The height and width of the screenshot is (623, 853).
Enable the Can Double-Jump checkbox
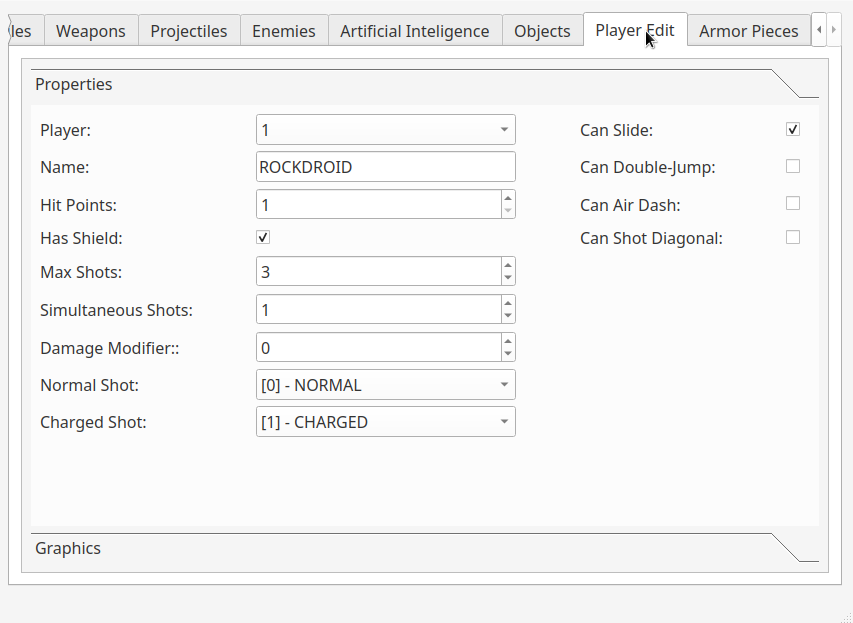click(x=793, y=167)
